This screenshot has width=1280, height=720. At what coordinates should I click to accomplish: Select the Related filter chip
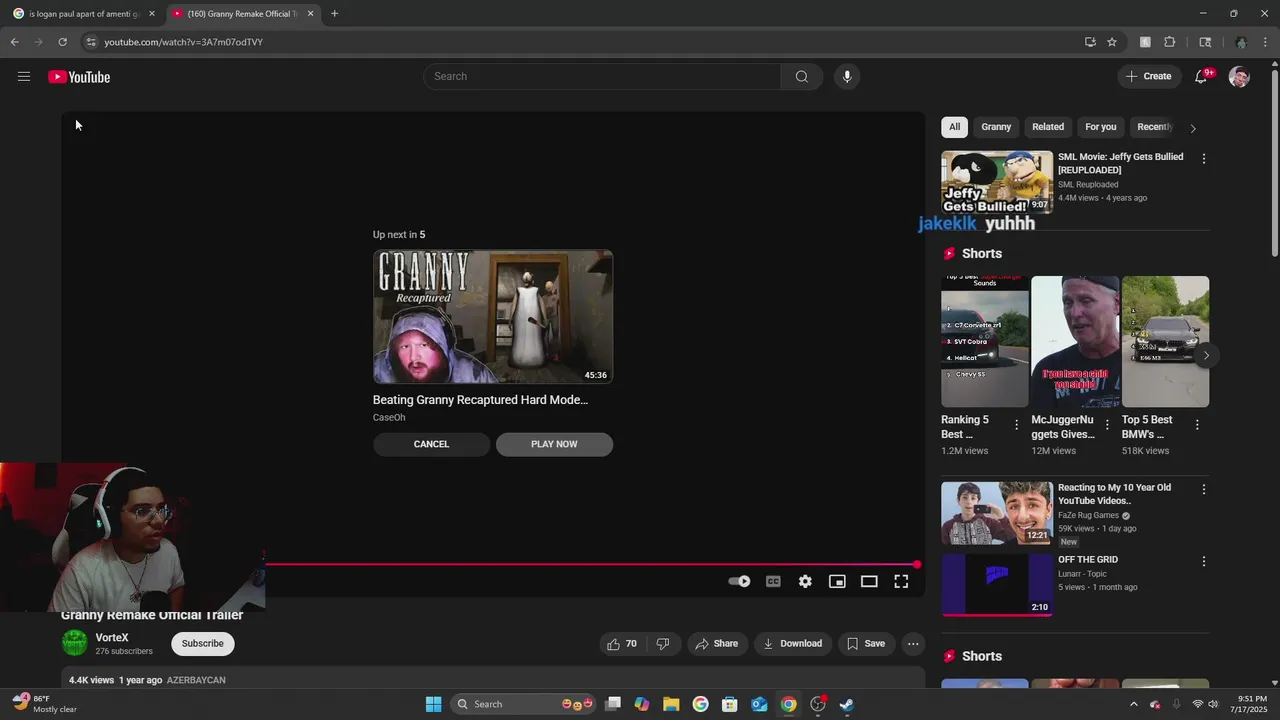point(1048,127)
